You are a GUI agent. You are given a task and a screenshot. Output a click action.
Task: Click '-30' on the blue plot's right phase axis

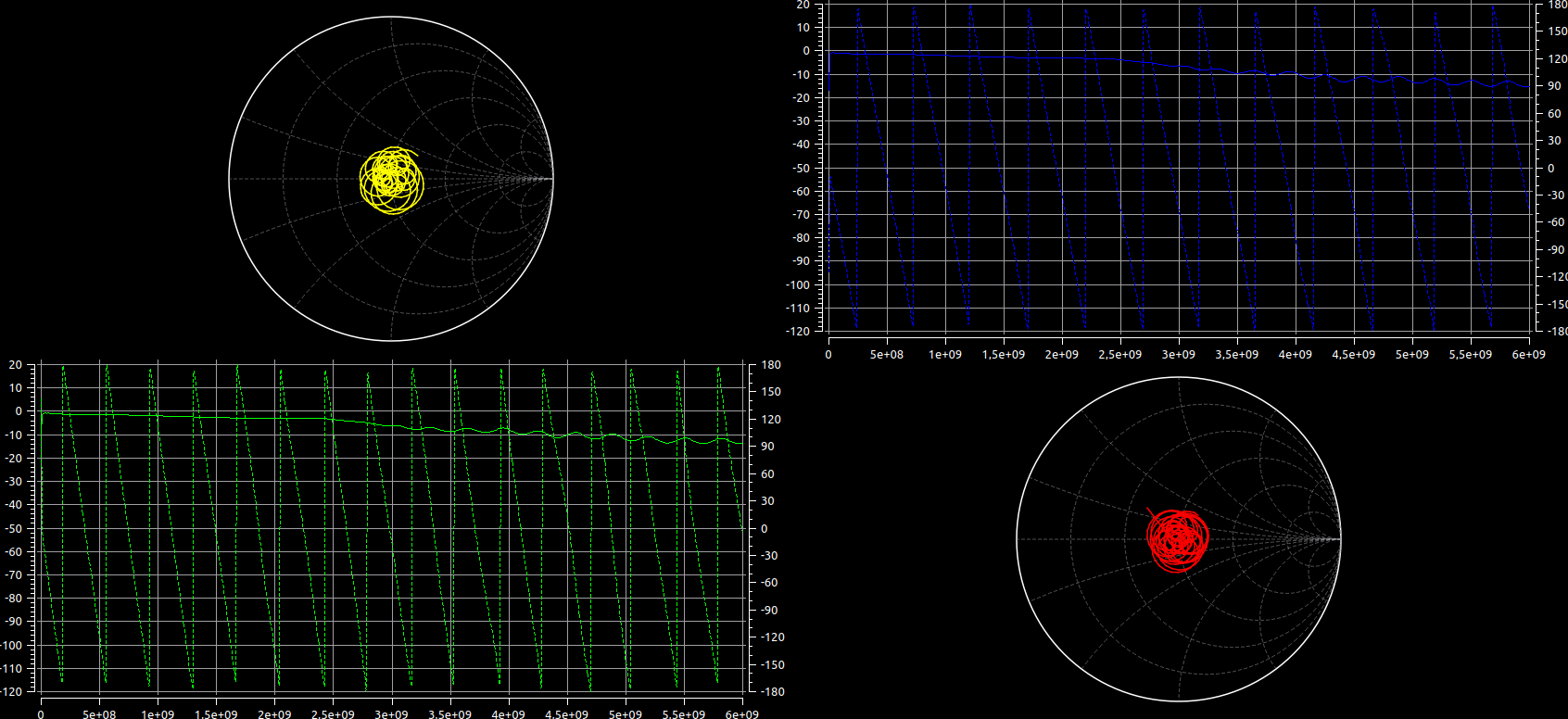[x=1554, y=196]
